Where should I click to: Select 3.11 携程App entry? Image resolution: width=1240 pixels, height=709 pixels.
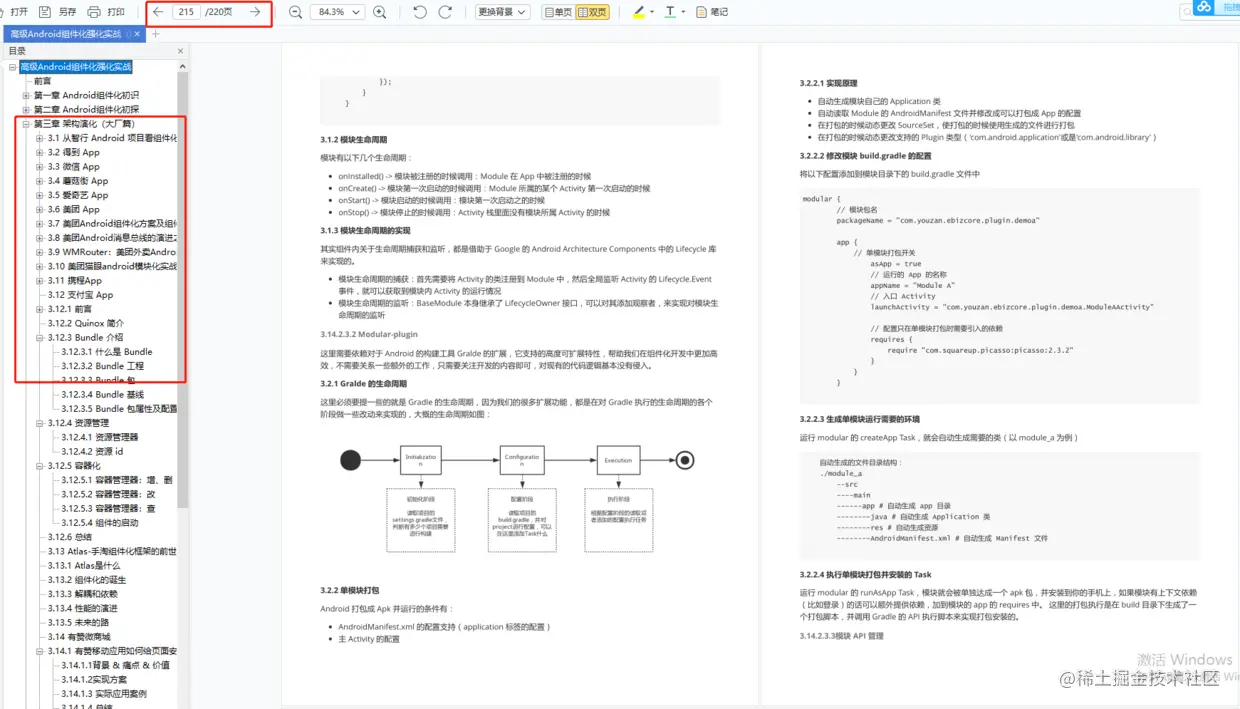click(x=75, y=281)
